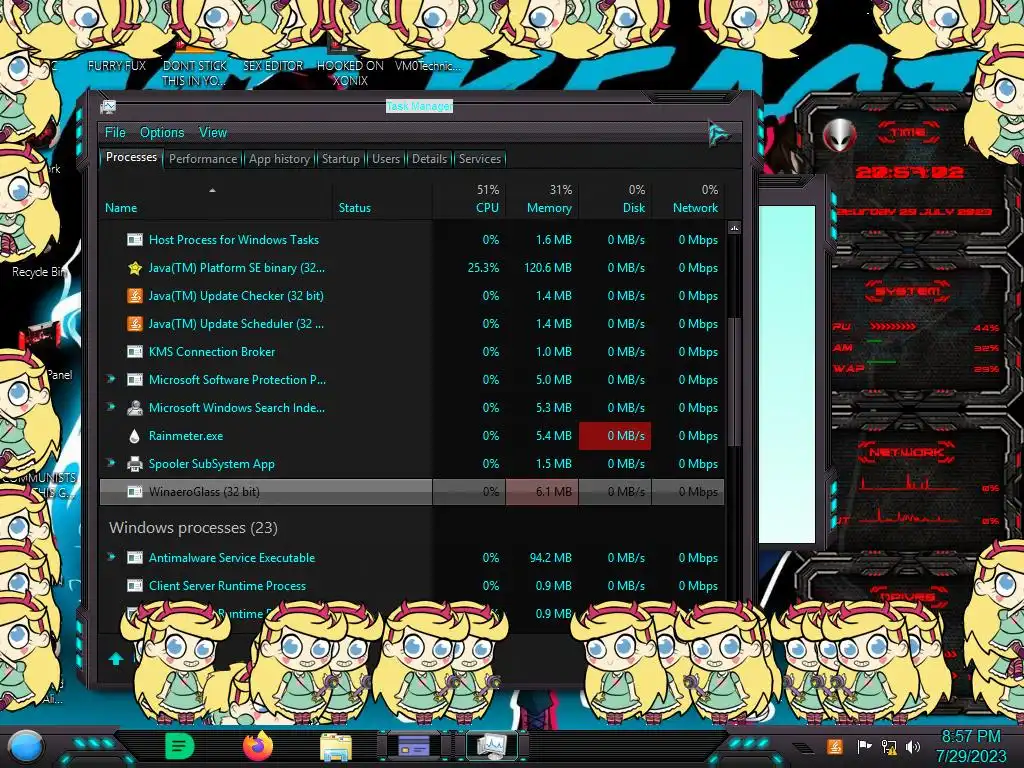
Task: Expand Microsoft Windows Search Indexer process
Action: [x=110, y=407]
